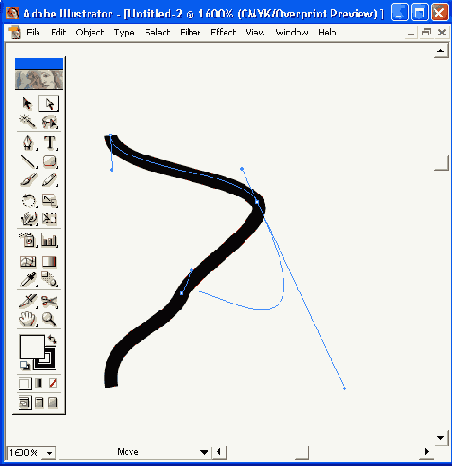Image resolution: width=452 pixels, height=466 pixels.
Task: Swap fill and stroke colors
Action: 52,339
